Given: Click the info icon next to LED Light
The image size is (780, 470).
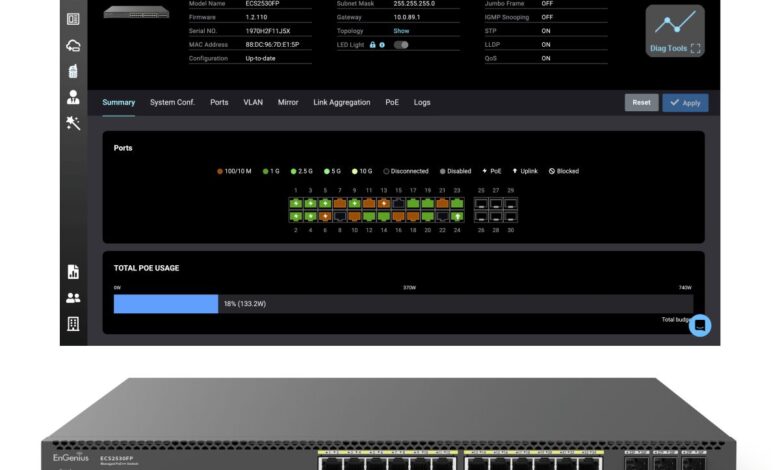Looking at the screenshot, I should pos(382,45).
